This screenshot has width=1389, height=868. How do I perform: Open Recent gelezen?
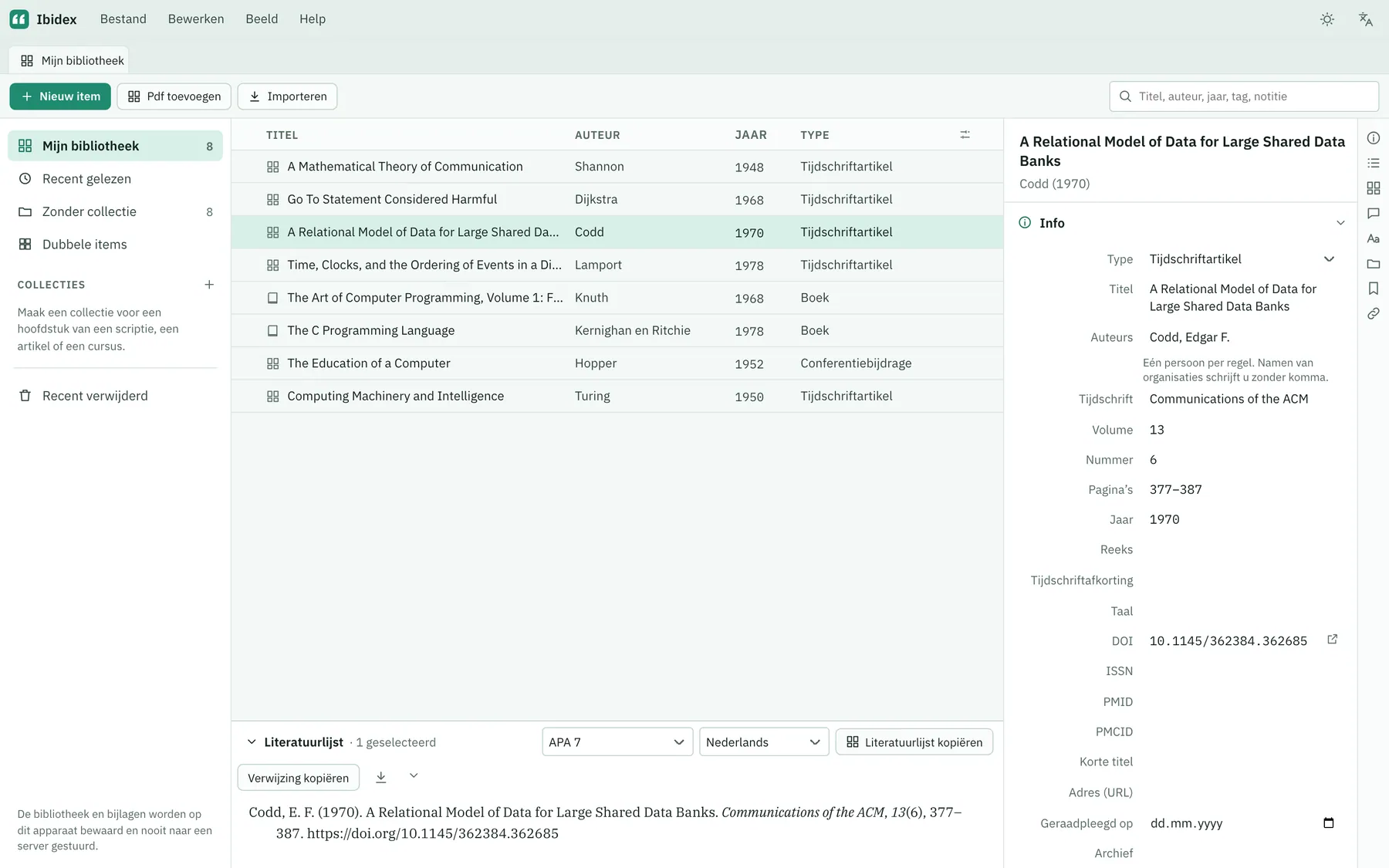pos(116,179)
